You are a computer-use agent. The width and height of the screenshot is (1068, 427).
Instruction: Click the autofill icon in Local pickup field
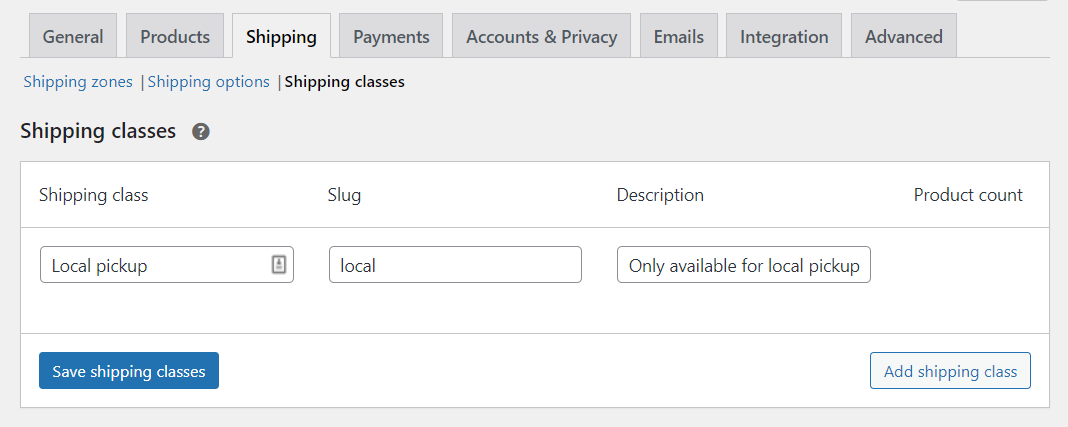click(x=279, y=265)
